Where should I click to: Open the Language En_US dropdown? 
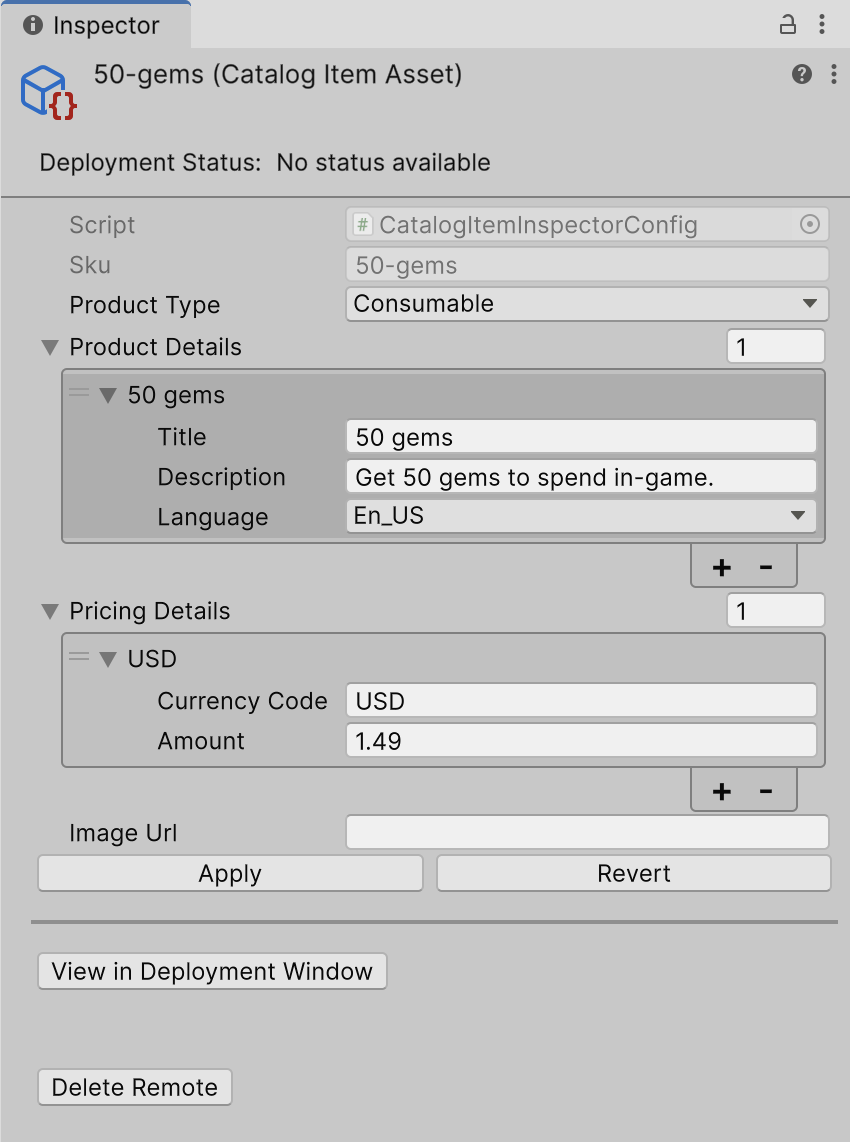tap(581, 516)
